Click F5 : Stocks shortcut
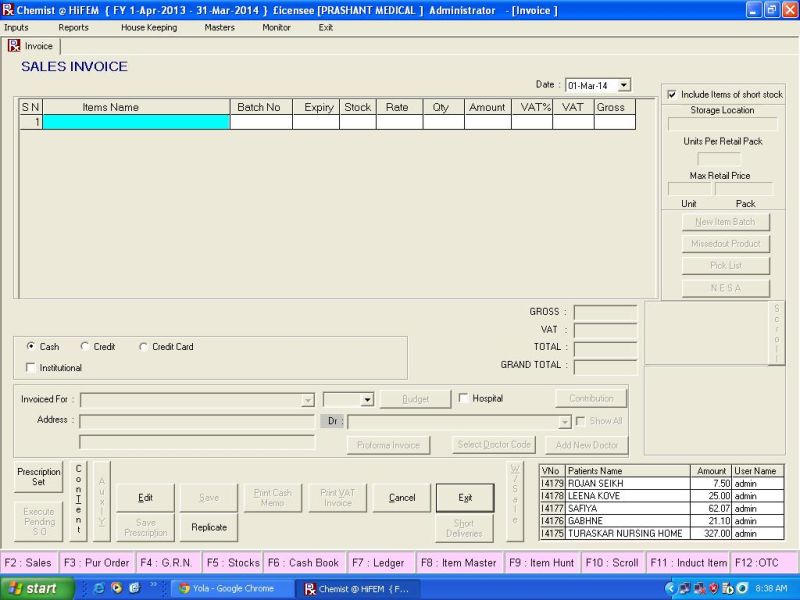The width and height of the screenshot is (800, 600). 233,563
